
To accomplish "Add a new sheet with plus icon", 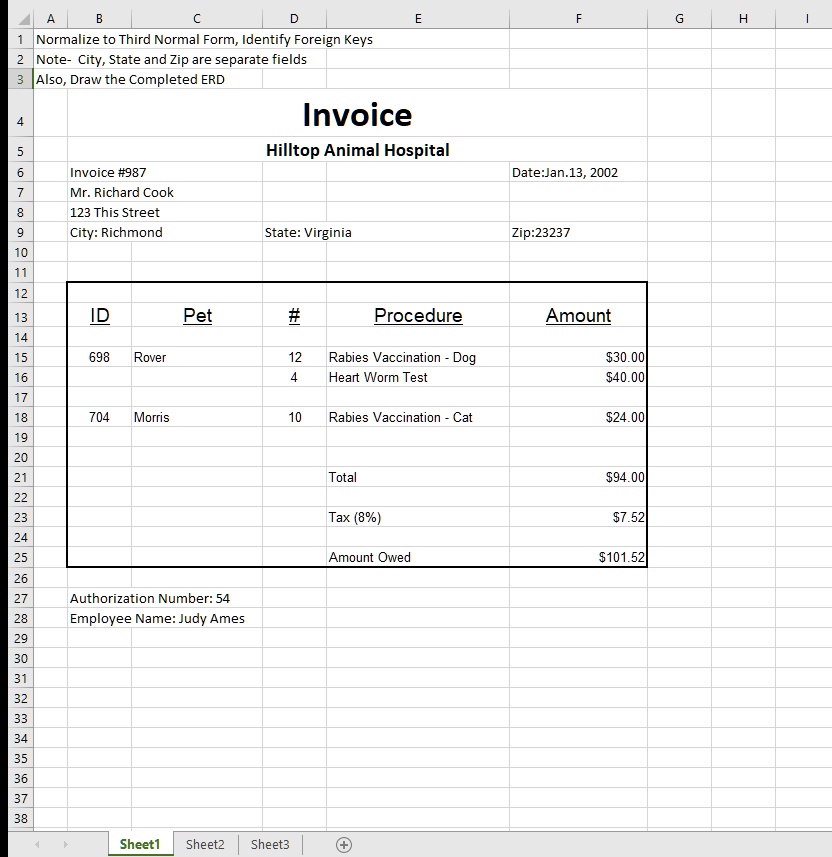I will click(343, 844).
